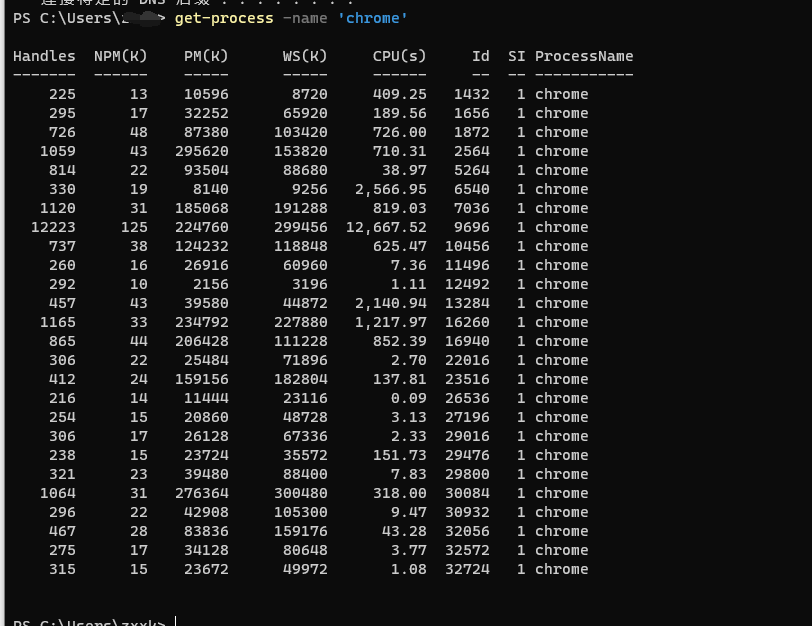Click process Id 12492

click(467, 284)
